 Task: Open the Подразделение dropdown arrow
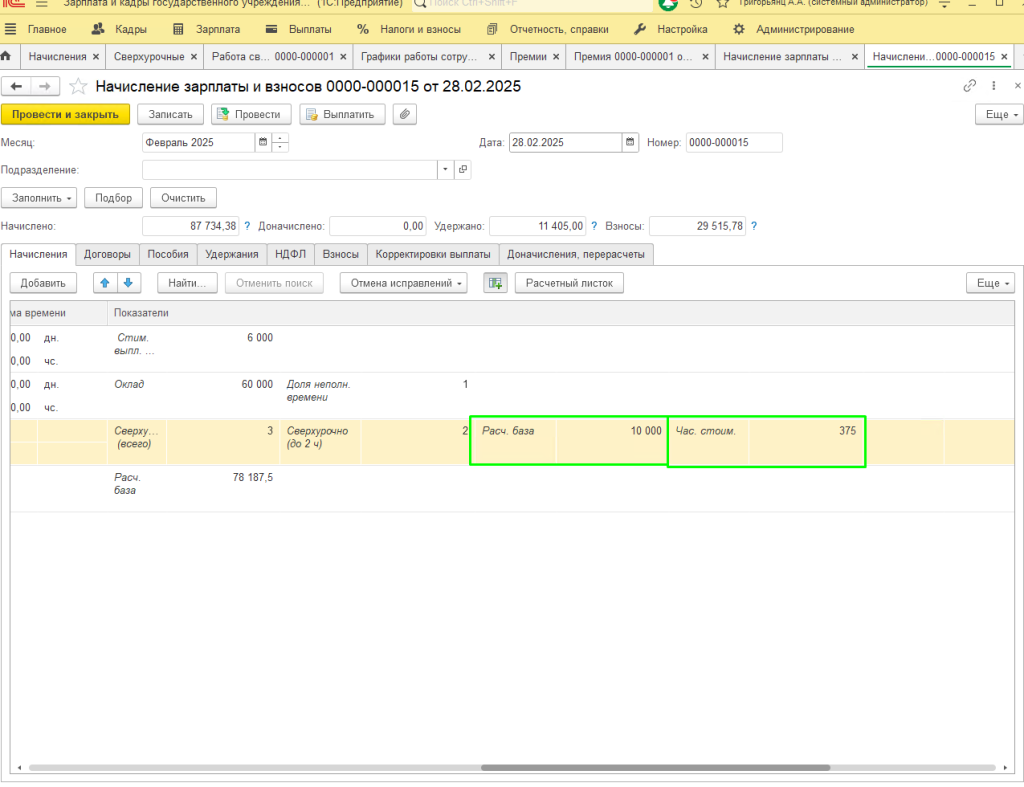coord(445,170)
